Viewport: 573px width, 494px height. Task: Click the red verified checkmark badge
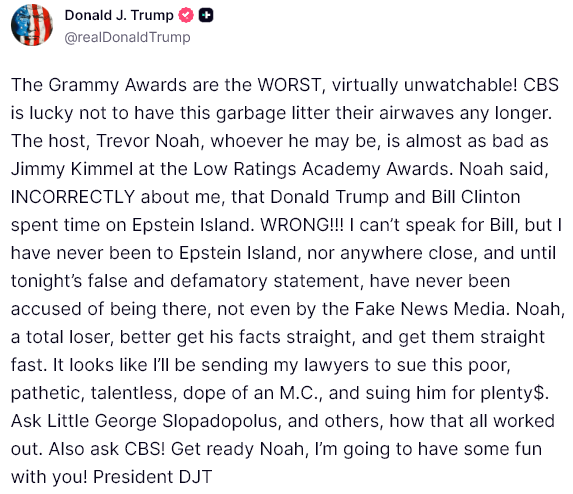tap(186, 15)
